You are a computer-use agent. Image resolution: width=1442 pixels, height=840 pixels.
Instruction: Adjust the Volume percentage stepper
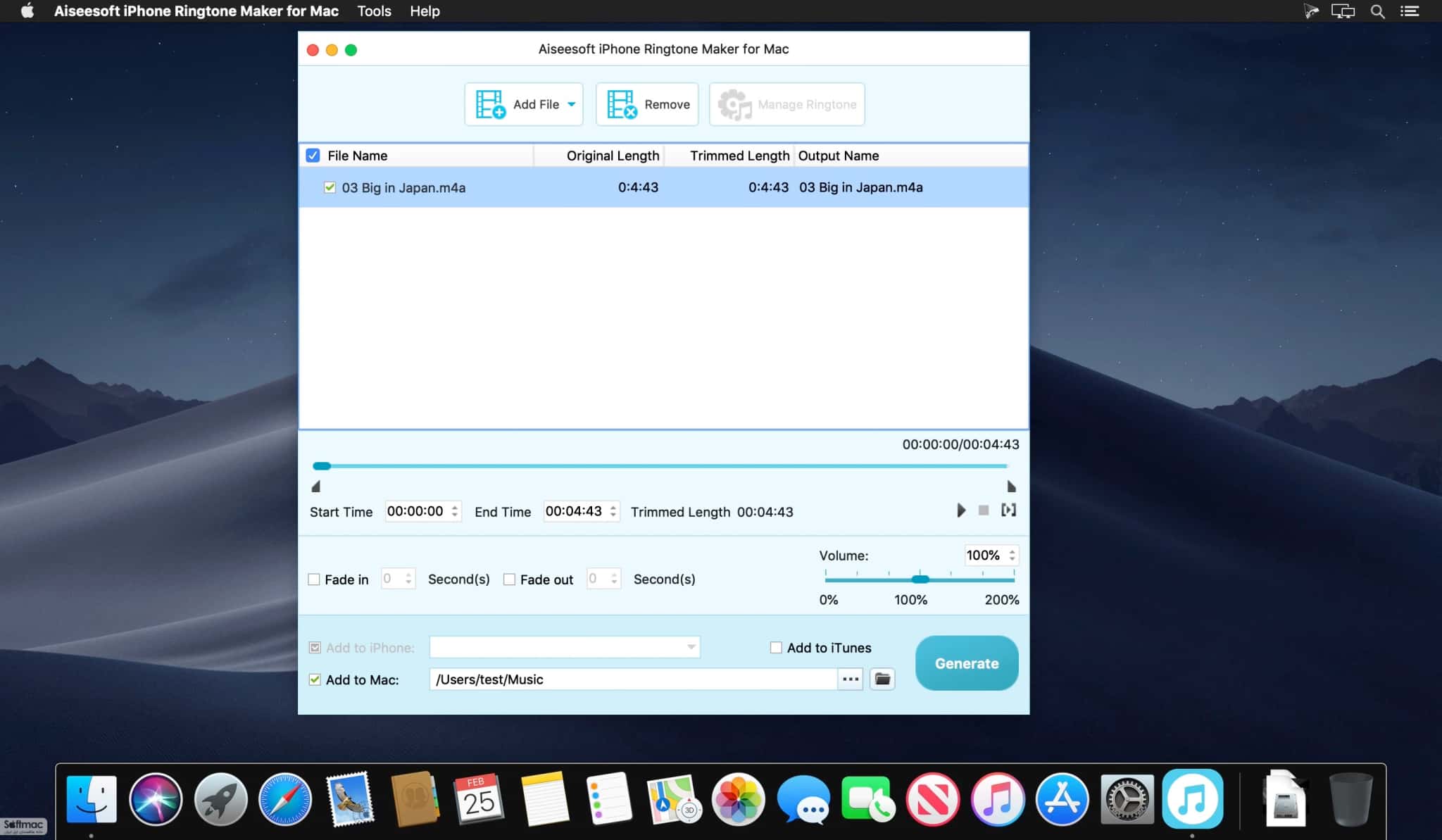tap(1012, 555)
